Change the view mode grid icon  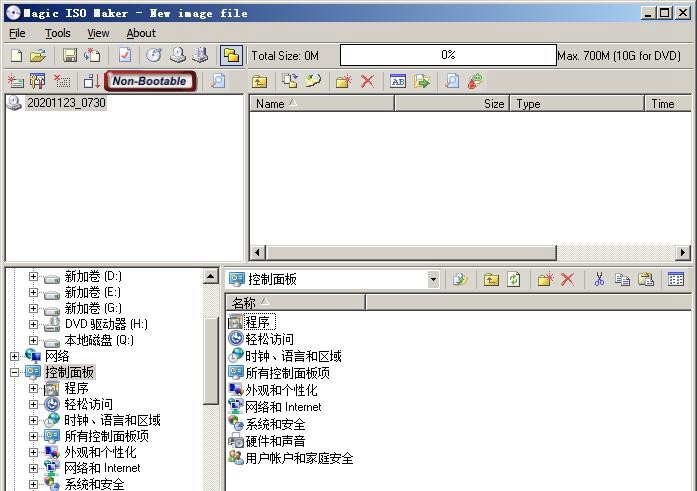coord(676,279)
